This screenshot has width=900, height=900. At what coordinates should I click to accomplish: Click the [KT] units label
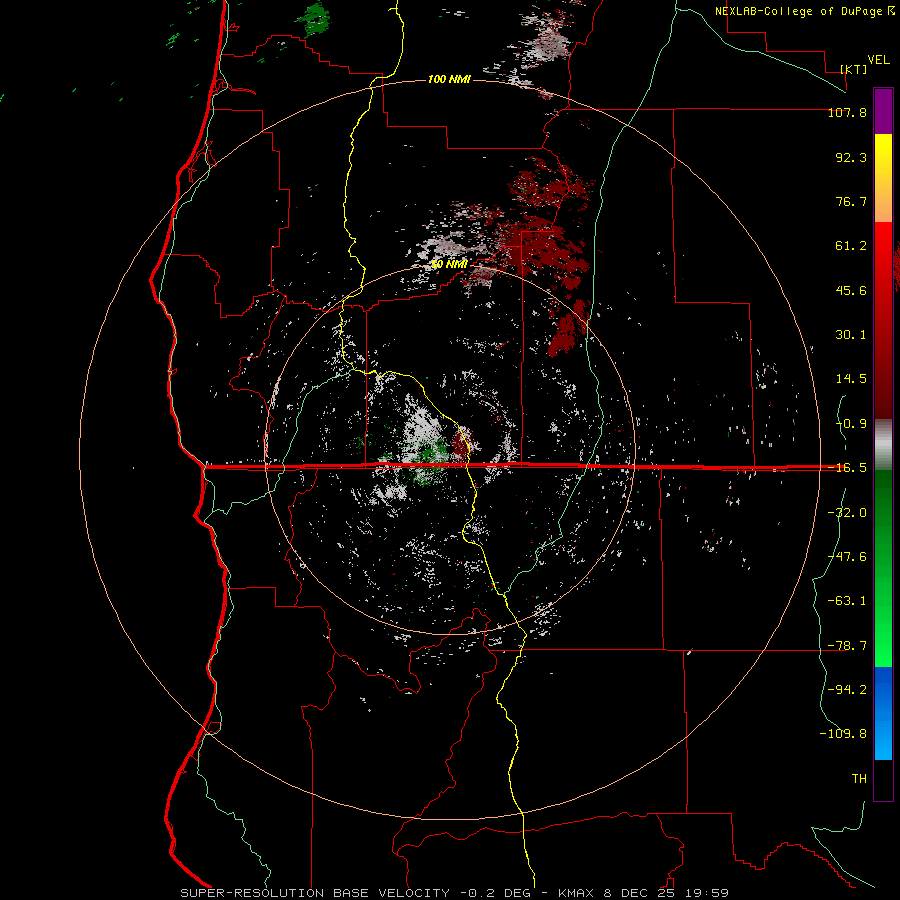point(854,69)
